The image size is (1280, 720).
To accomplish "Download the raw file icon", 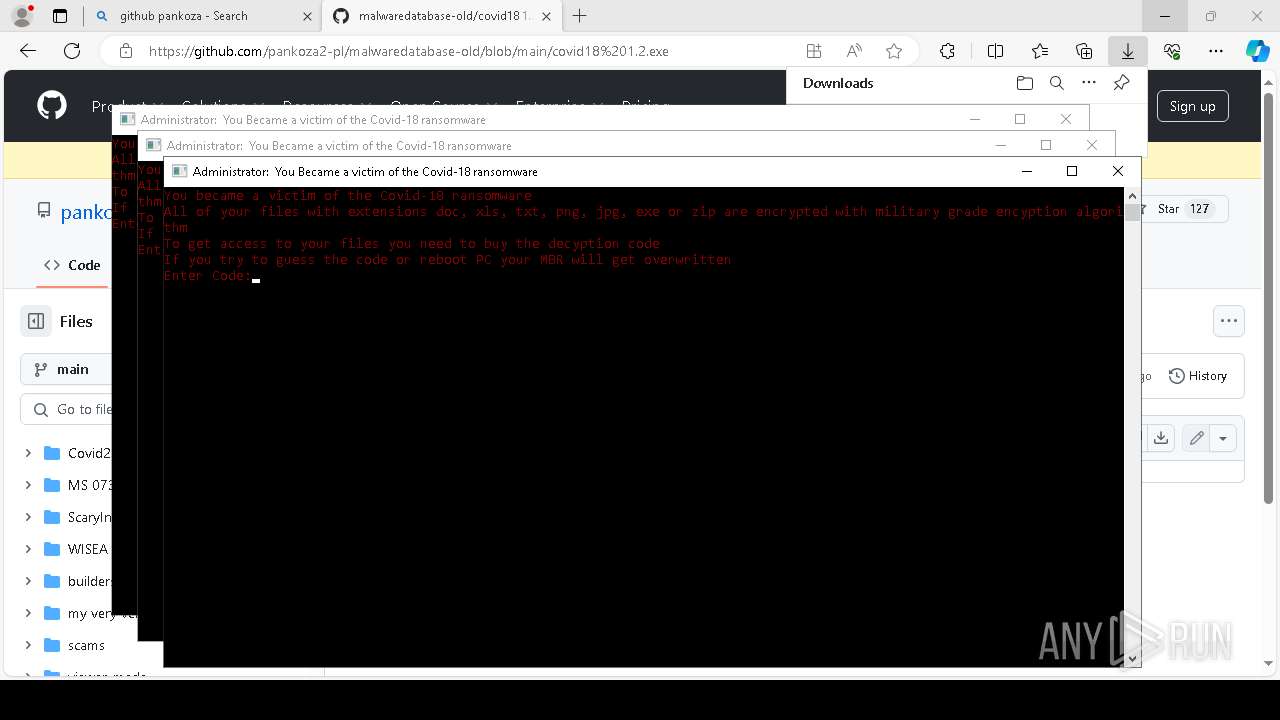I will tap(1160, 438).
